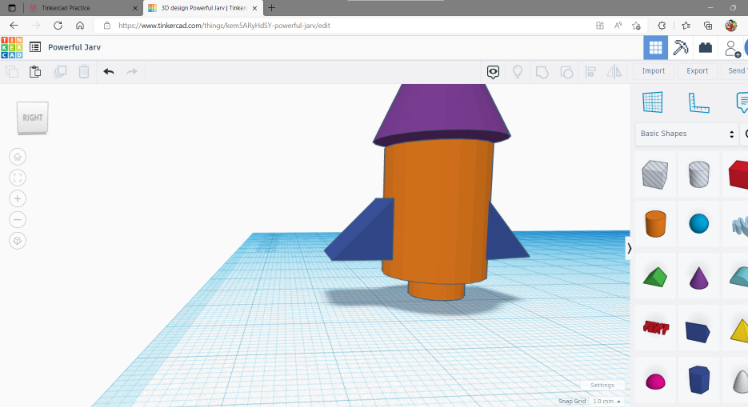Click the Home view button
748x407 pixels.
(18, 157)
